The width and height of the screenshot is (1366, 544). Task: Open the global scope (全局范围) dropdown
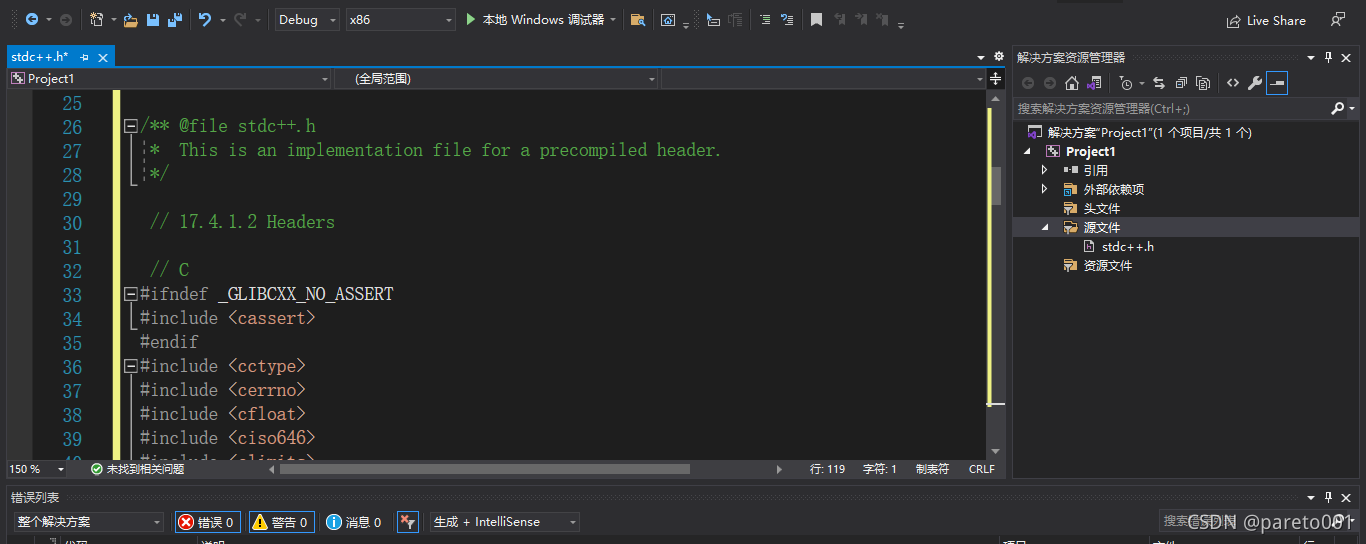(x=496, y=78)
